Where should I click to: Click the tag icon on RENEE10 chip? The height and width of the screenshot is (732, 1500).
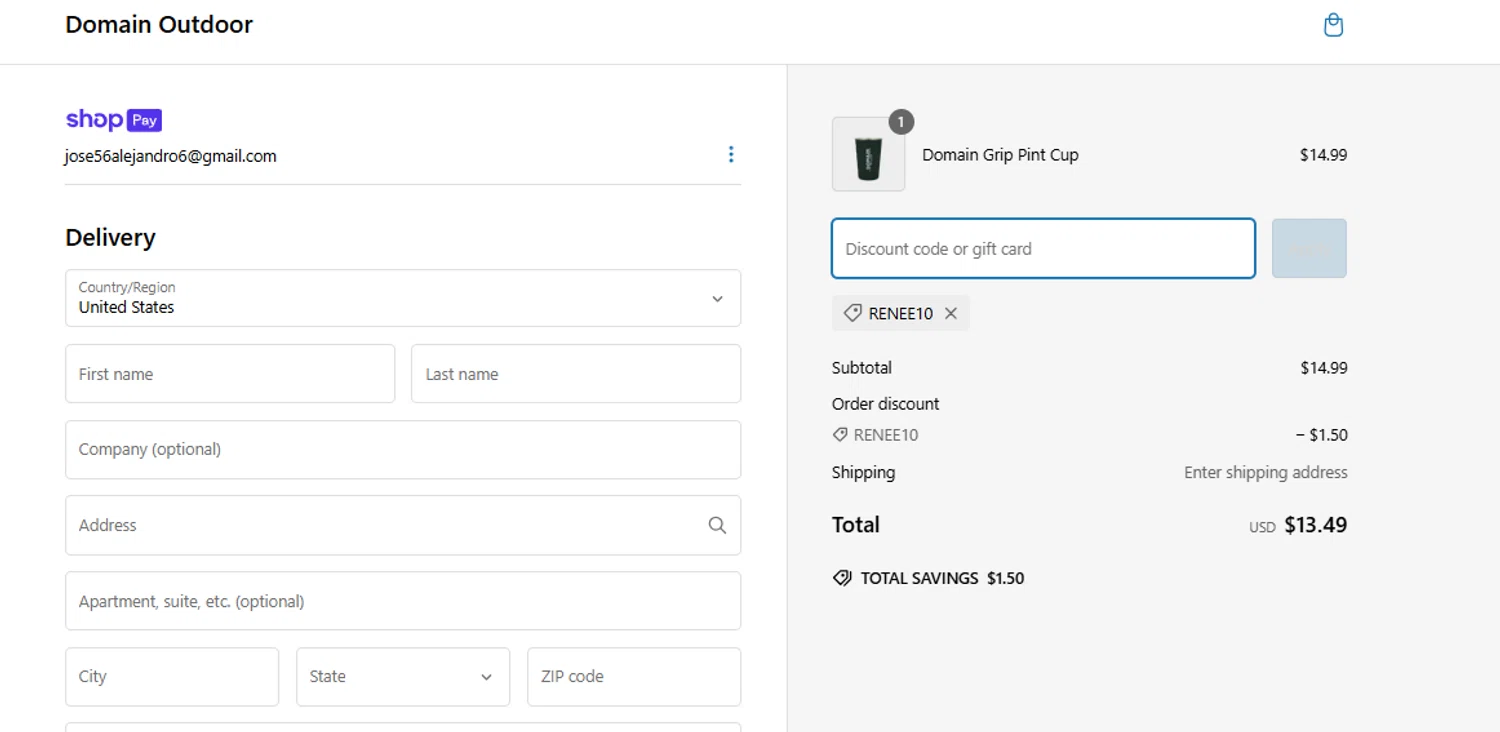pos(852,313)
